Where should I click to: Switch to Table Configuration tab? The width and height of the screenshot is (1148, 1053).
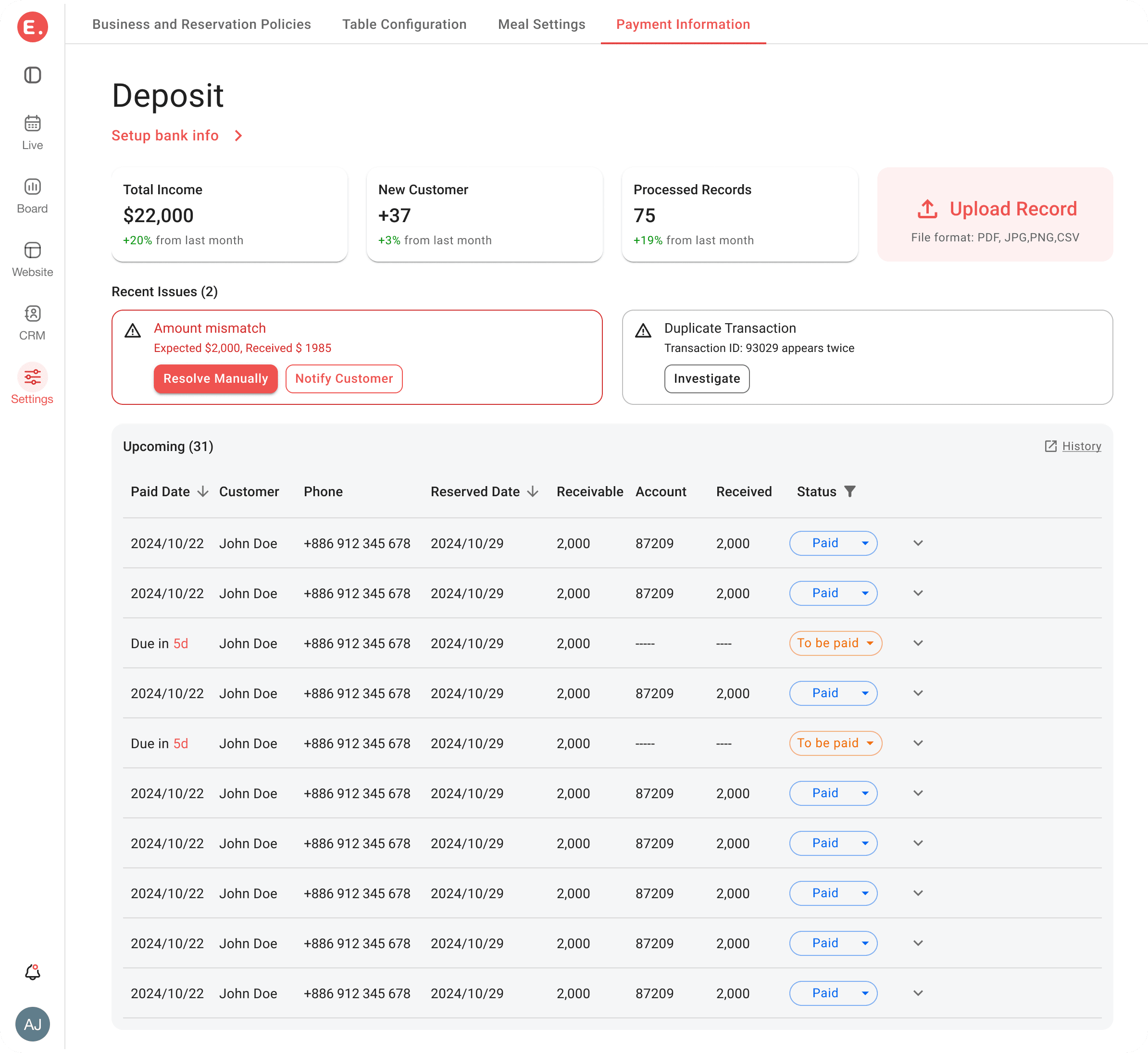click(x=404, y=25)
